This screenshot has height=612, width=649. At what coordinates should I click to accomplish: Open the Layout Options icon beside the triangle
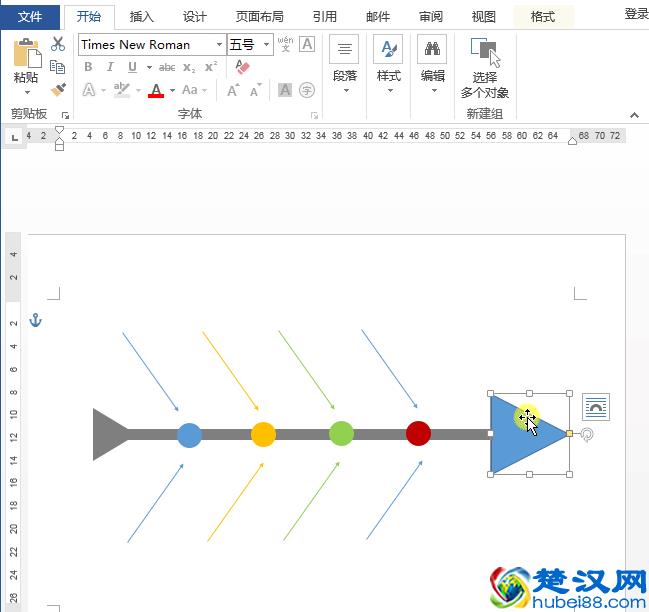pos(596,406)
